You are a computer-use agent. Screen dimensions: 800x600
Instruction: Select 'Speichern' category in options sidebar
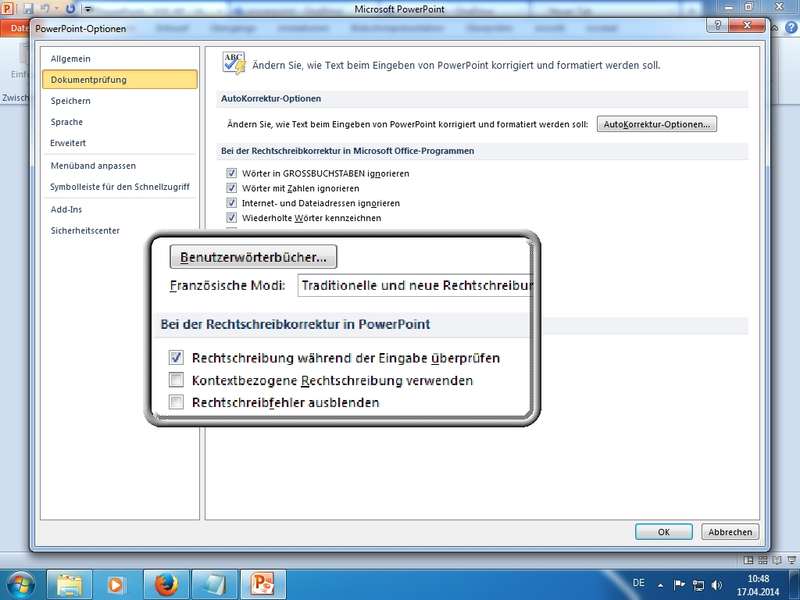coord(71,100)
